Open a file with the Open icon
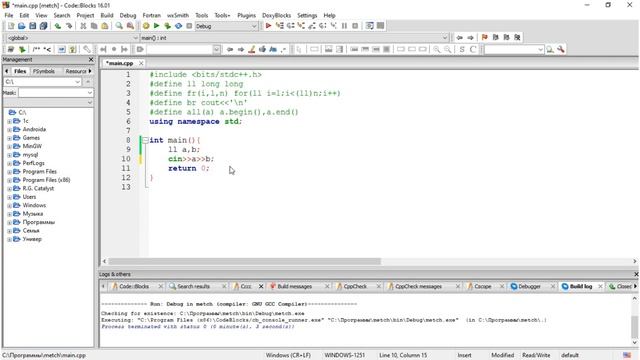 (x=22, y=26)
